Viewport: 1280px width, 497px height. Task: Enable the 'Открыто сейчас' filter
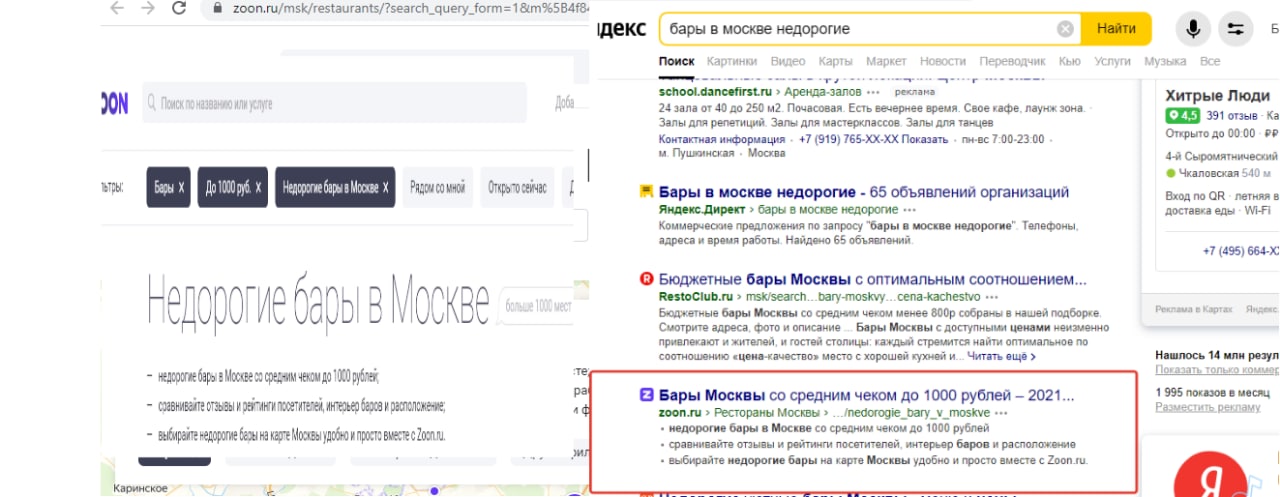[517, 187]
